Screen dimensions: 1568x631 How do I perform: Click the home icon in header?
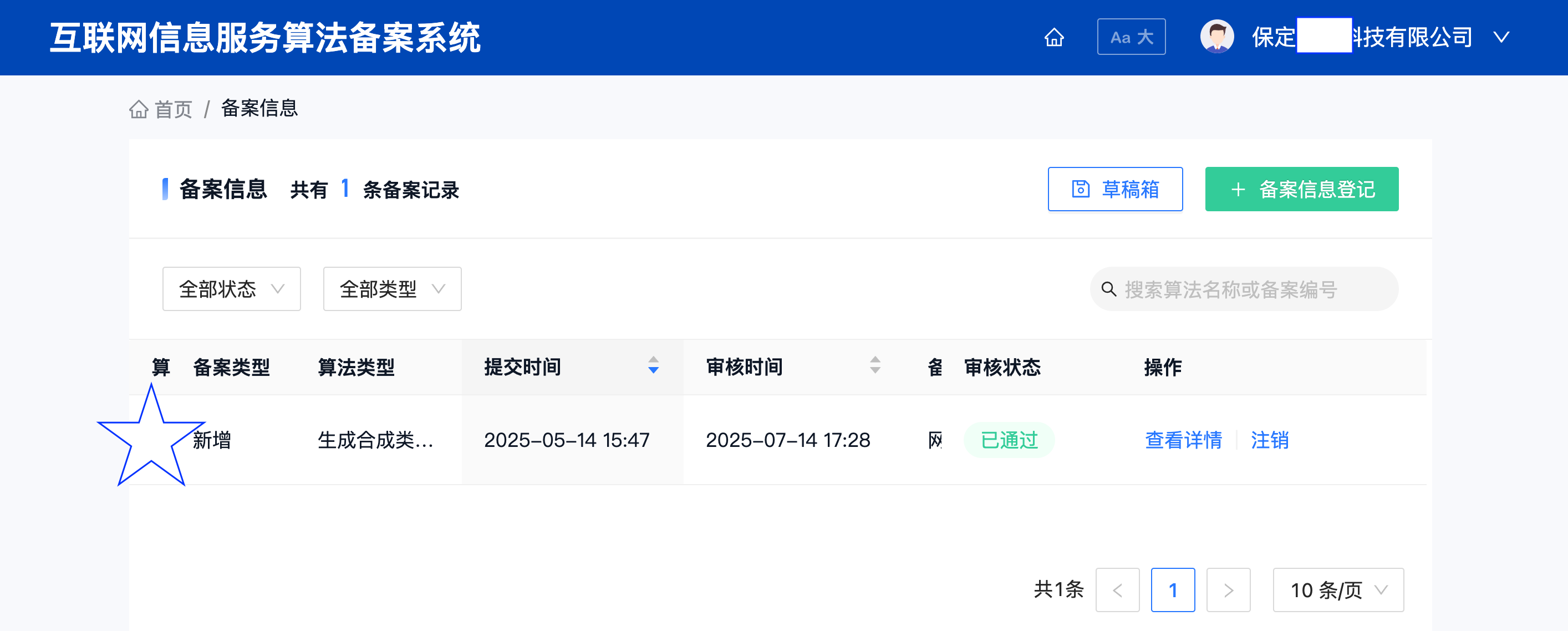1053,37
